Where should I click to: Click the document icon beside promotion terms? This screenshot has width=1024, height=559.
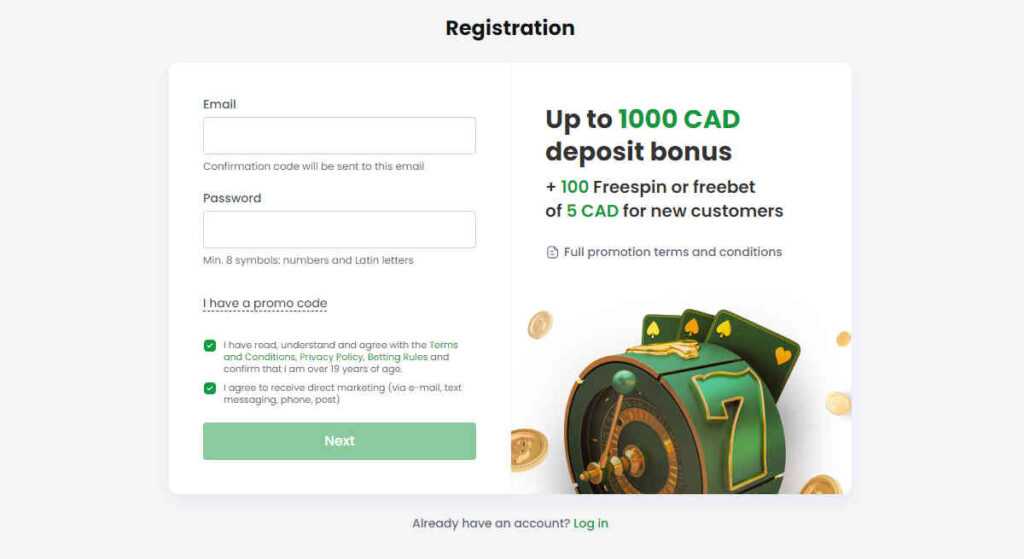[x=552, y=252]
